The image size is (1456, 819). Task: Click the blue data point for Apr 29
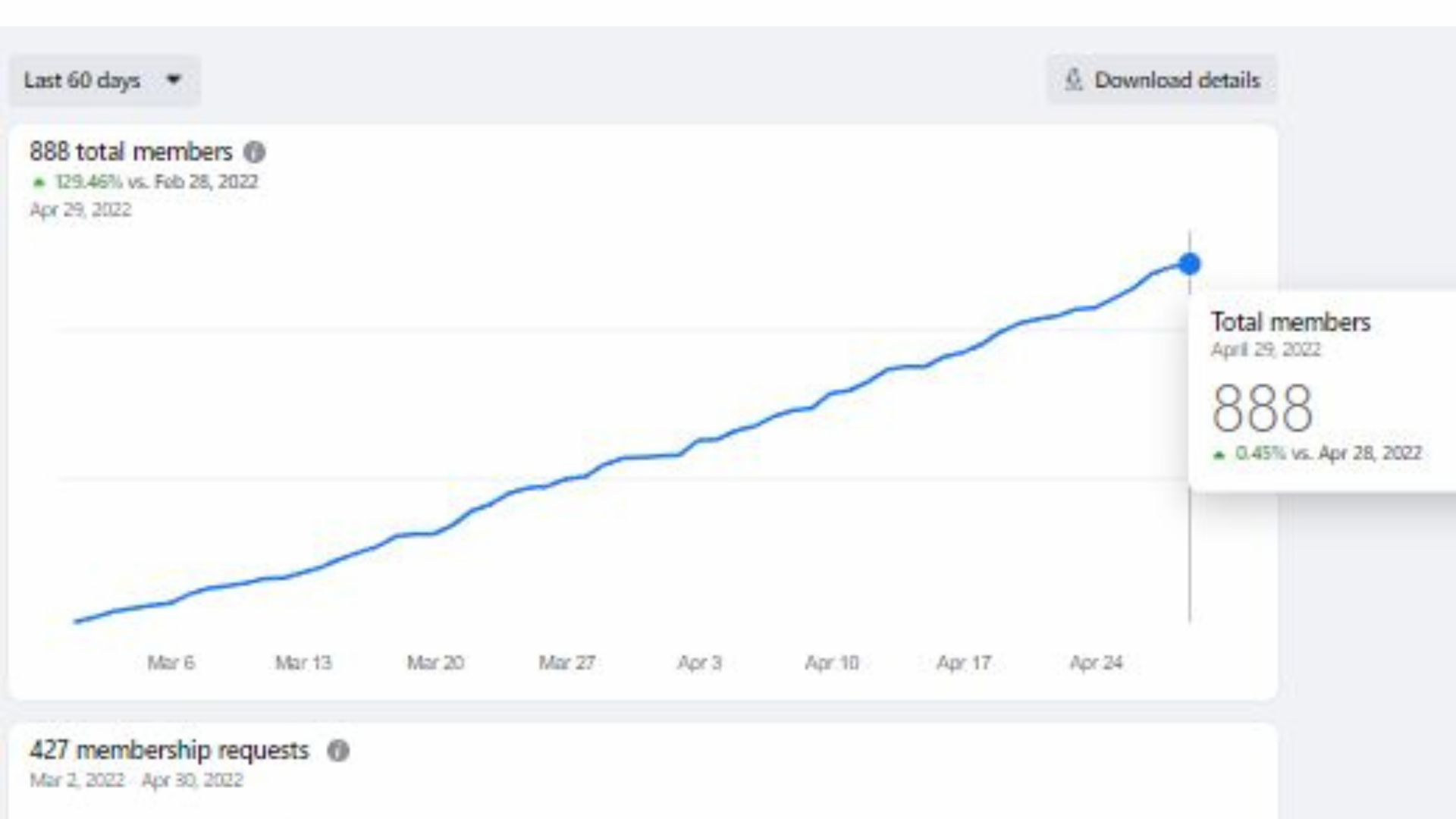tap(1189, 264)
